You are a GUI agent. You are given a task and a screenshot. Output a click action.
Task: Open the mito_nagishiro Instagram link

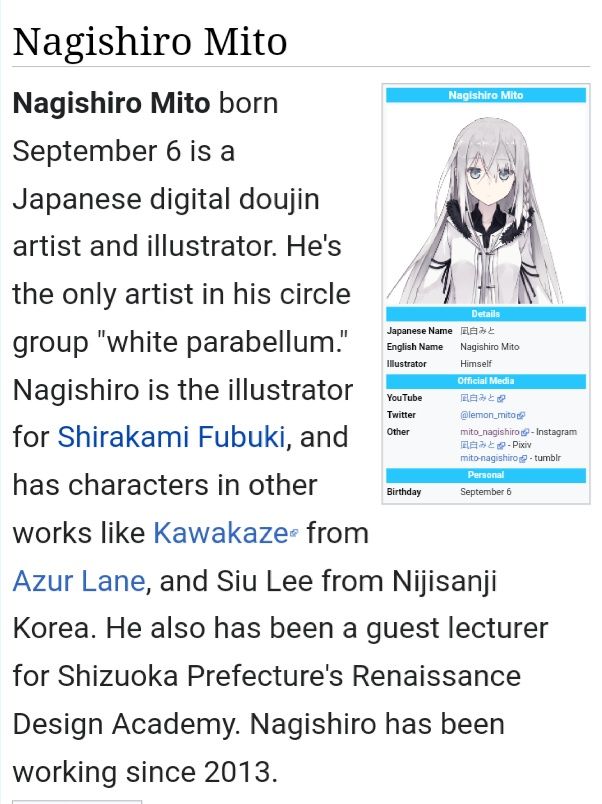point(490,432)
